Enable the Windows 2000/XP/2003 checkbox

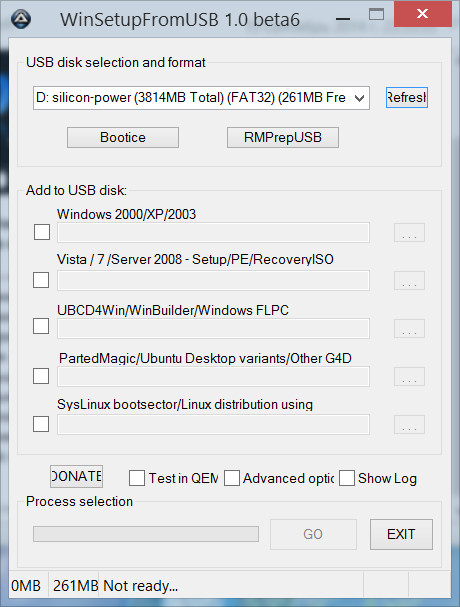42,232
